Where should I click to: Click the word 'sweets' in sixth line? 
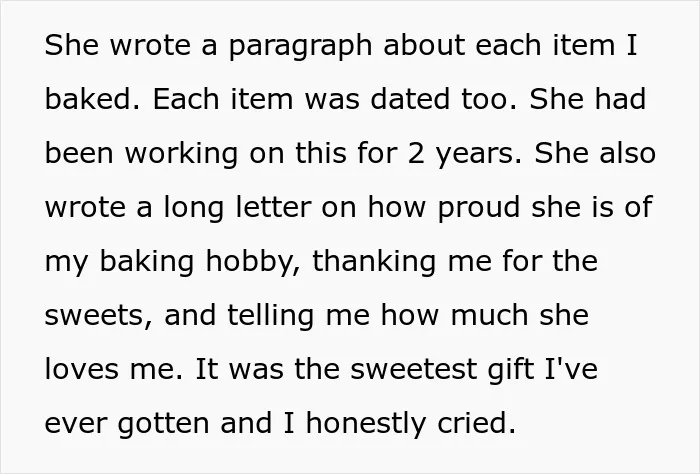pos(95,316)
